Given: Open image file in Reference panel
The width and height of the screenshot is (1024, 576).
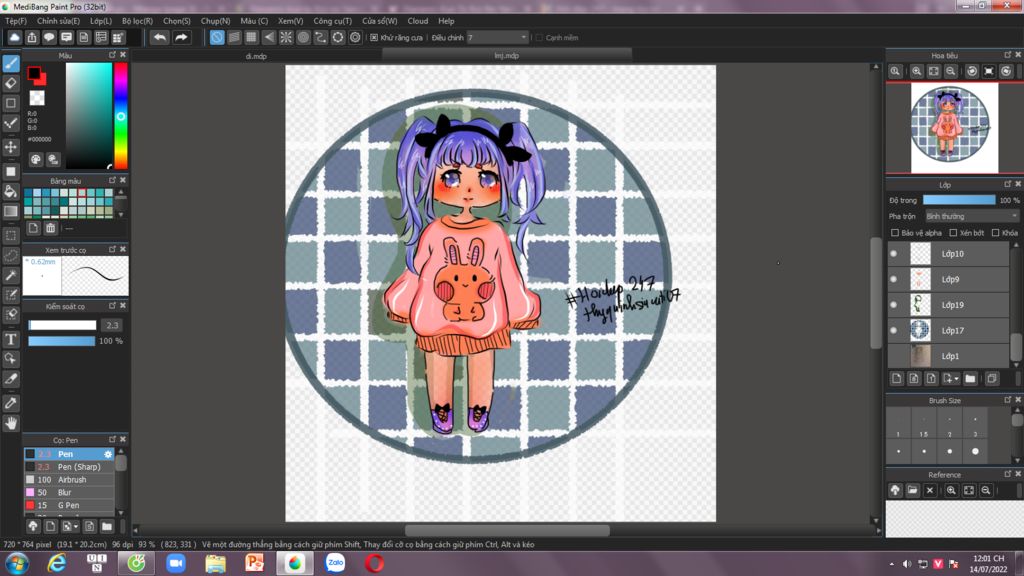Looking at the screenshot, I should pos(912,490).
